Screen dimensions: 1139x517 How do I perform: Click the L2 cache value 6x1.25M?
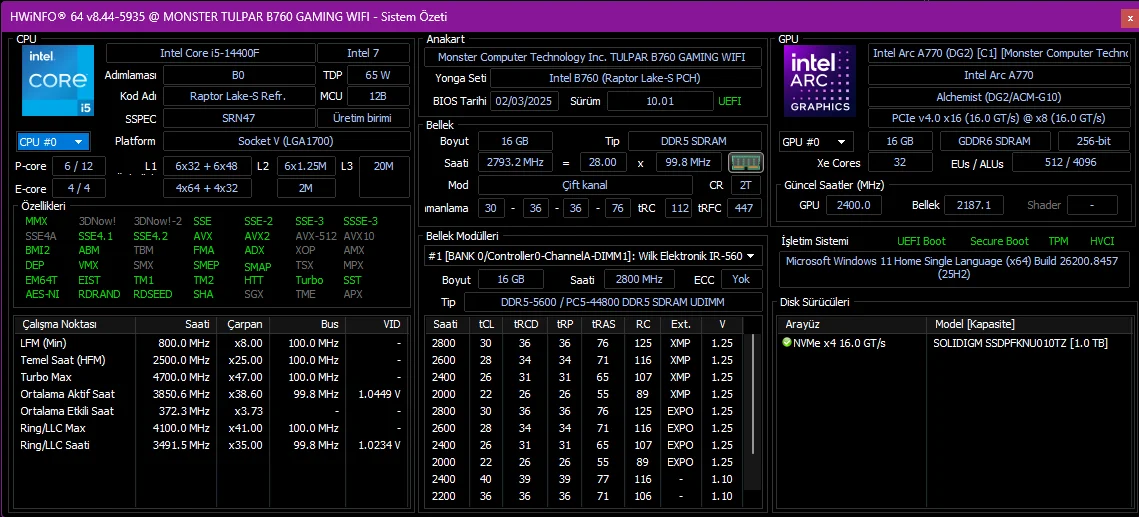tap(307, 166)
